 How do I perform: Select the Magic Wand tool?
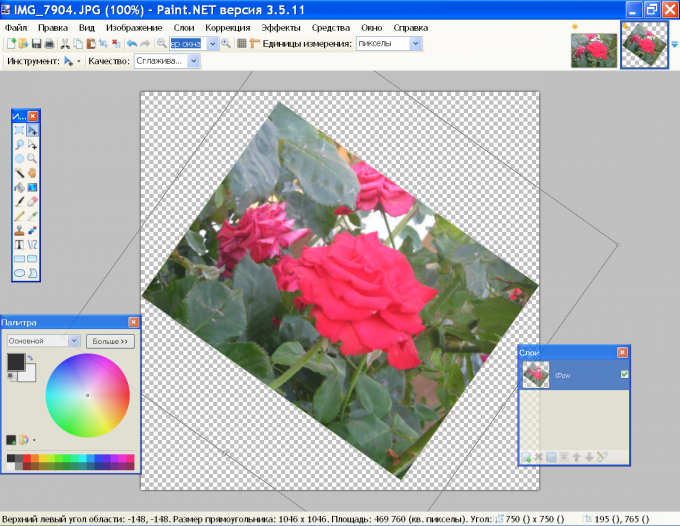[x=19, y=173]
